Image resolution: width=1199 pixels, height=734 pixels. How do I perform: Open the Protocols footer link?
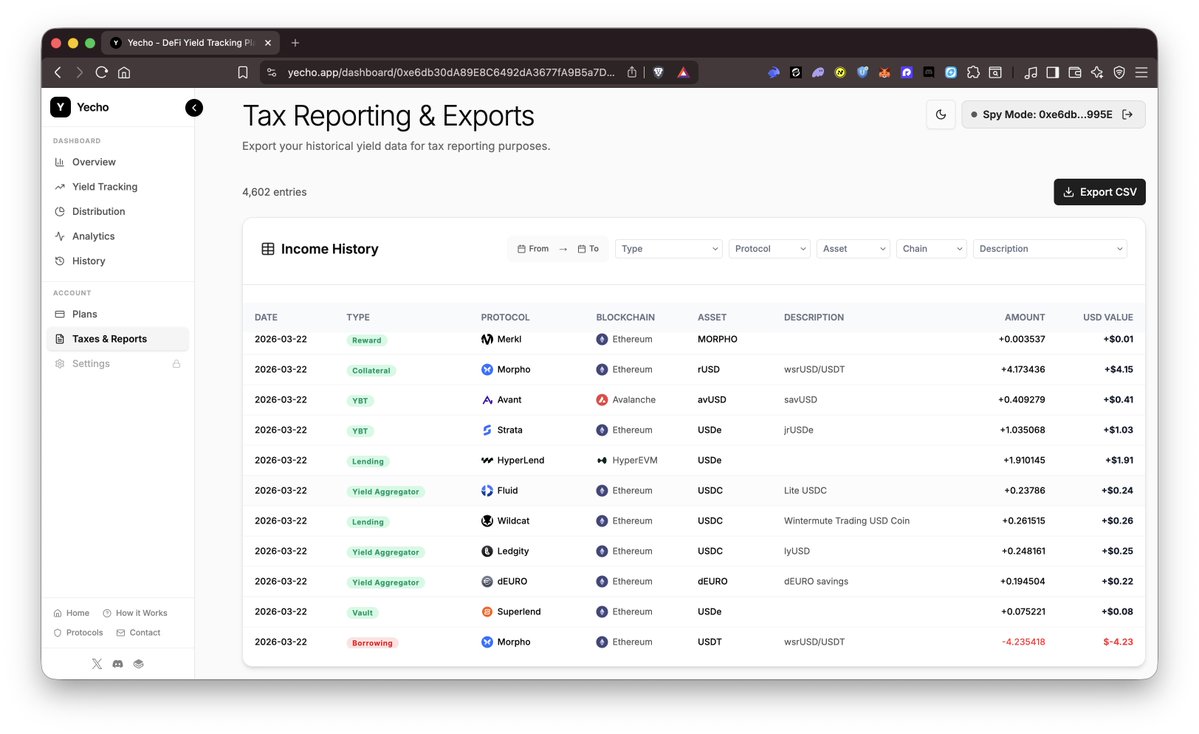point(78,633)
